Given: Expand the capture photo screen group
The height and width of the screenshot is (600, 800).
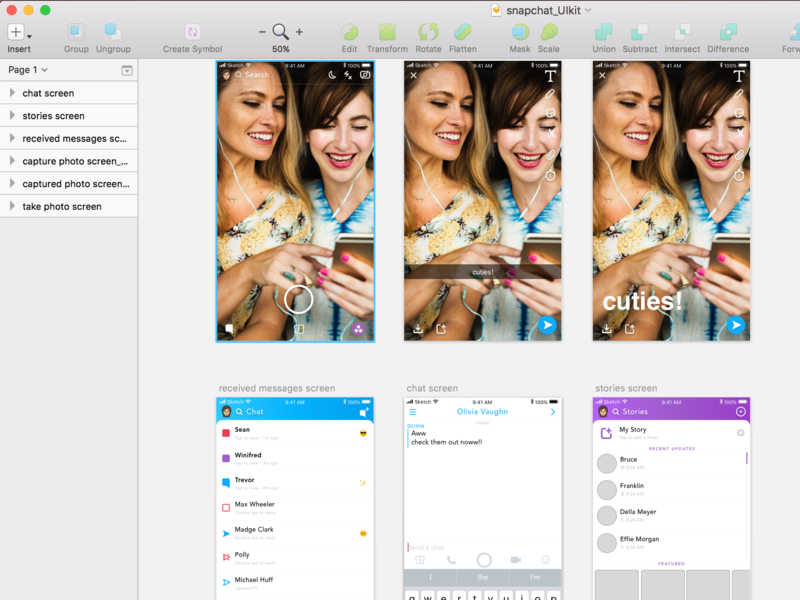Looking at the screenshot, I should coord(12,161).
